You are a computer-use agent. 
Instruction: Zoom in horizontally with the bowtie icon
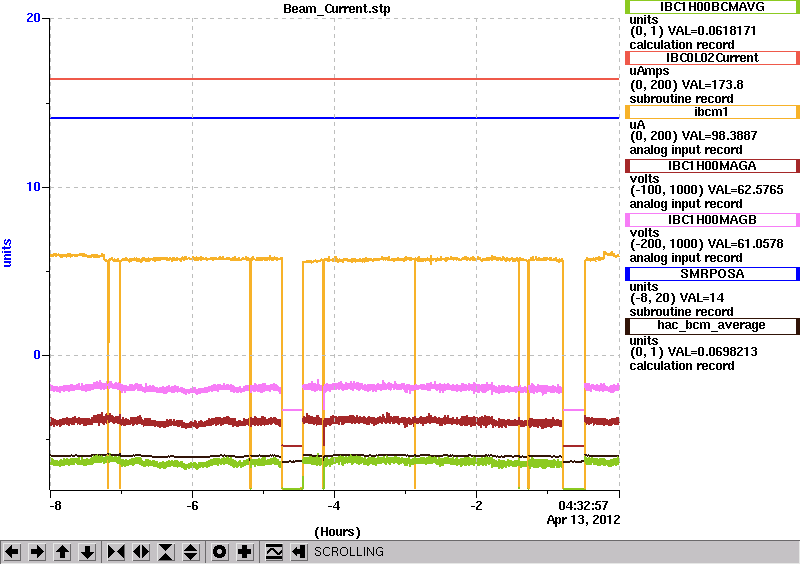point(116,552)
